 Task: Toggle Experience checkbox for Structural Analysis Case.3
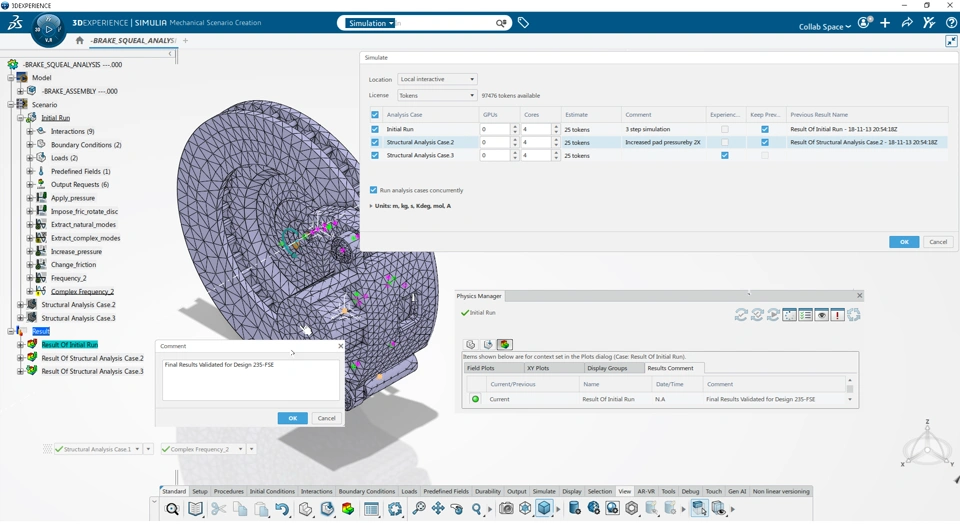tap(725, 155)
